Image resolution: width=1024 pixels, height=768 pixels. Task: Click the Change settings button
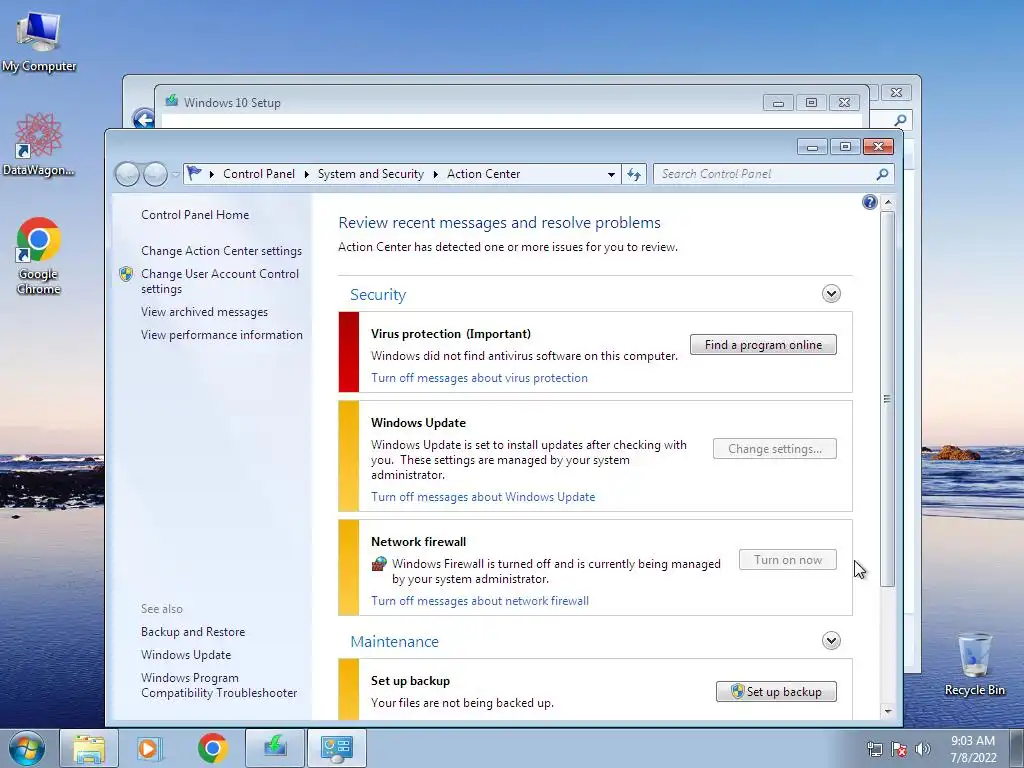775,449
